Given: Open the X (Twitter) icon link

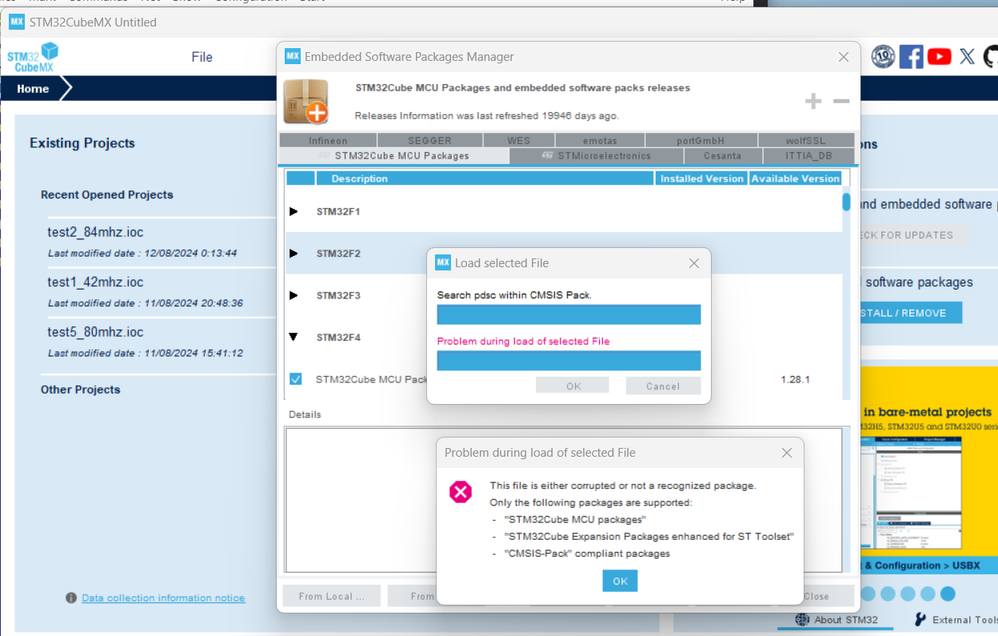Looking at the screenshot, I should coord(967,57).
